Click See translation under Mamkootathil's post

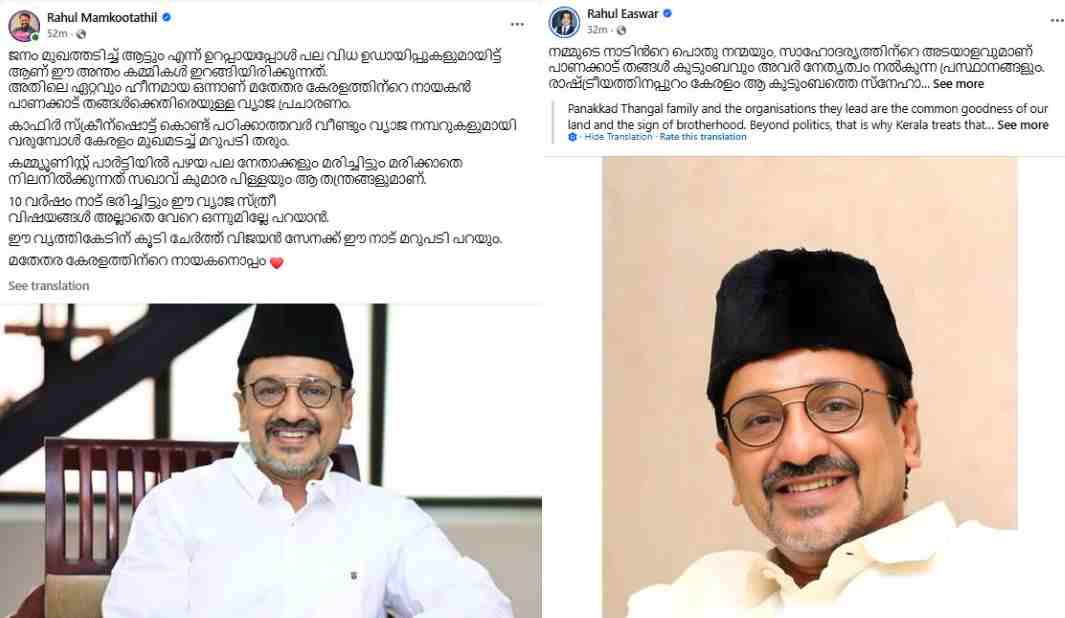point(49,286)
